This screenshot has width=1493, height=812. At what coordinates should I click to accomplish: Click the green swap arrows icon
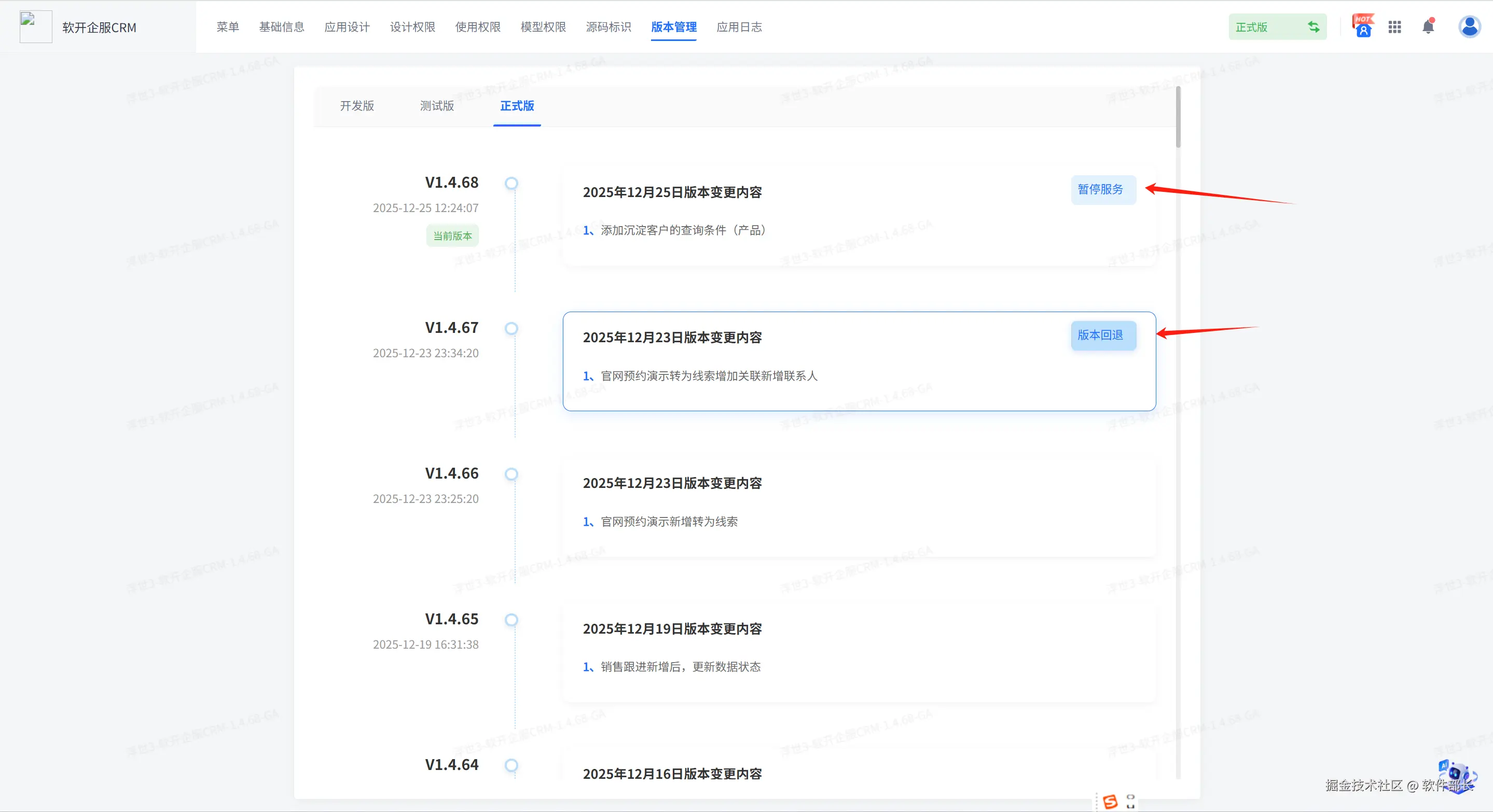pos(1314,26)
